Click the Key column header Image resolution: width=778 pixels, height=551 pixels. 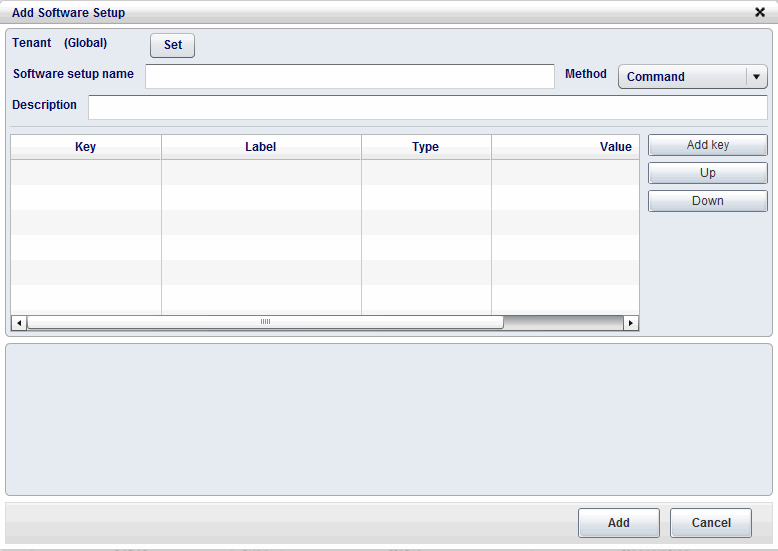tap(86, 147)
